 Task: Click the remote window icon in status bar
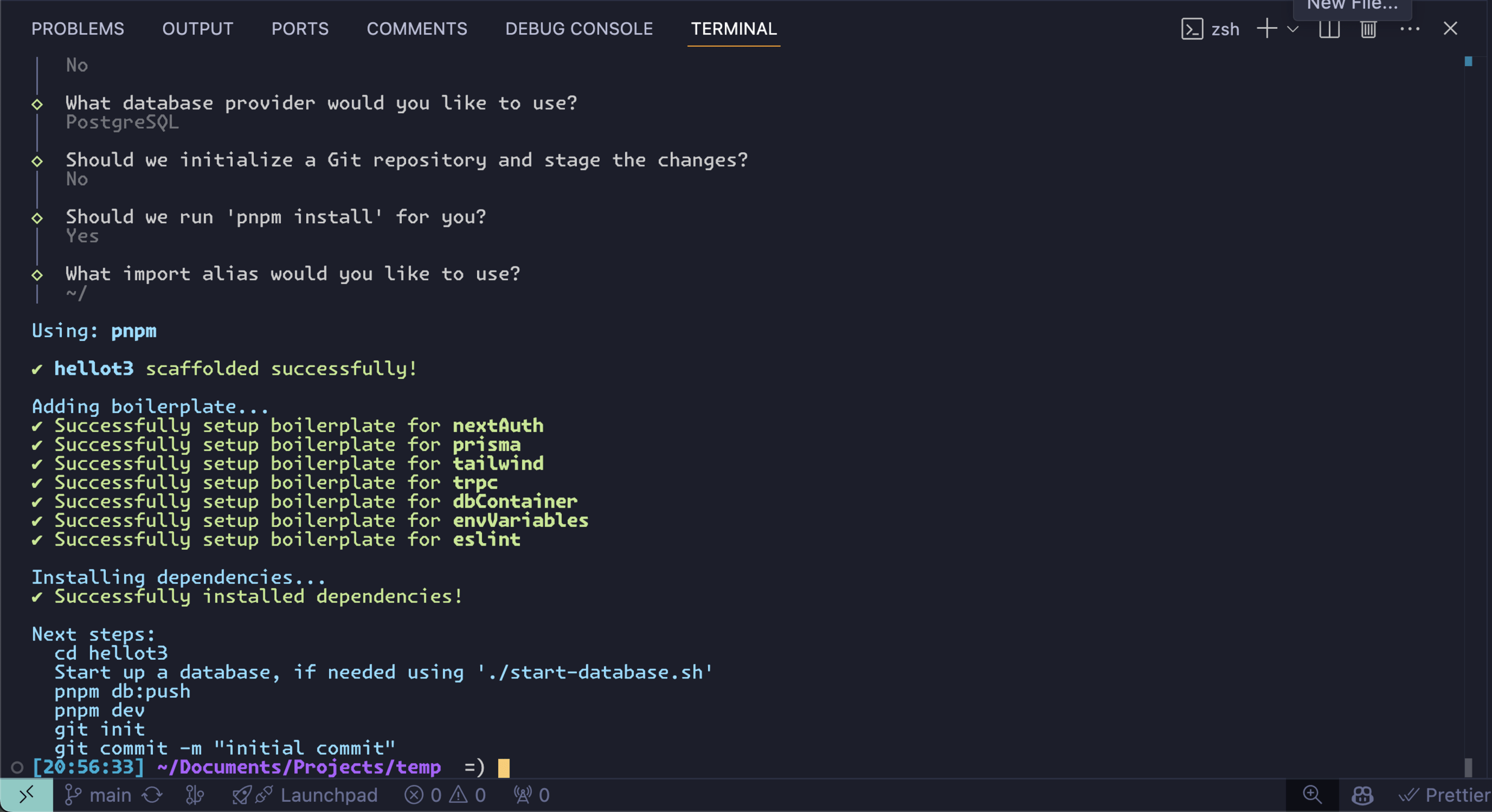coord(26,795)
